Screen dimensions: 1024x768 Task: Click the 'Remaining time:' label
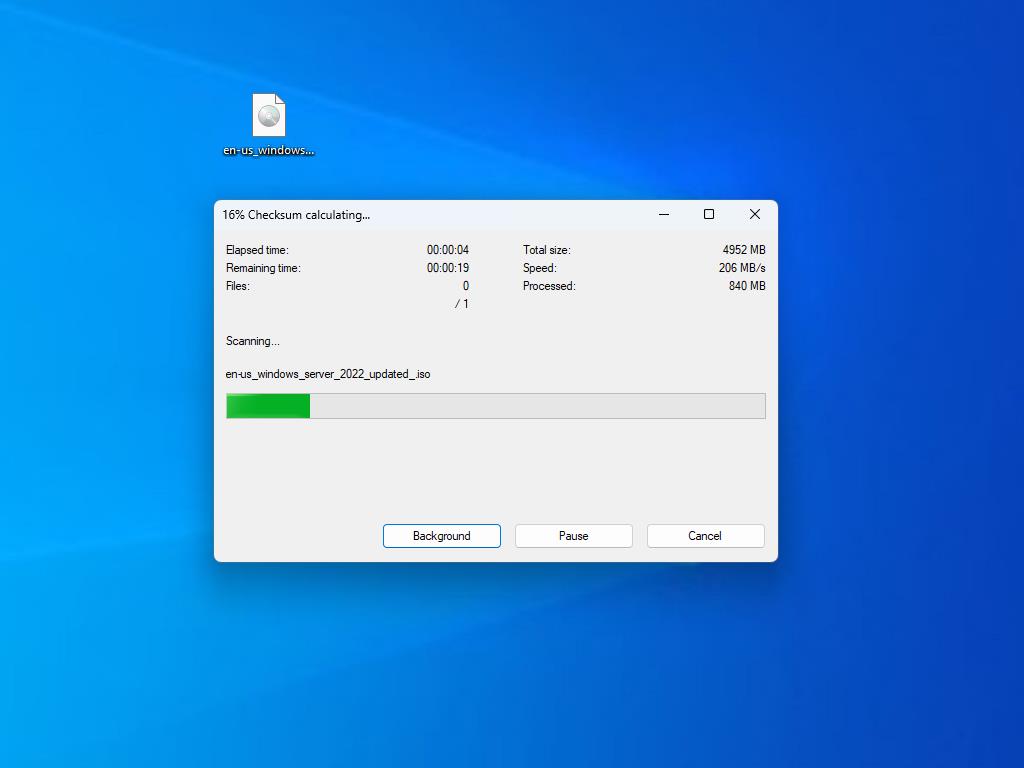[263, 268]
